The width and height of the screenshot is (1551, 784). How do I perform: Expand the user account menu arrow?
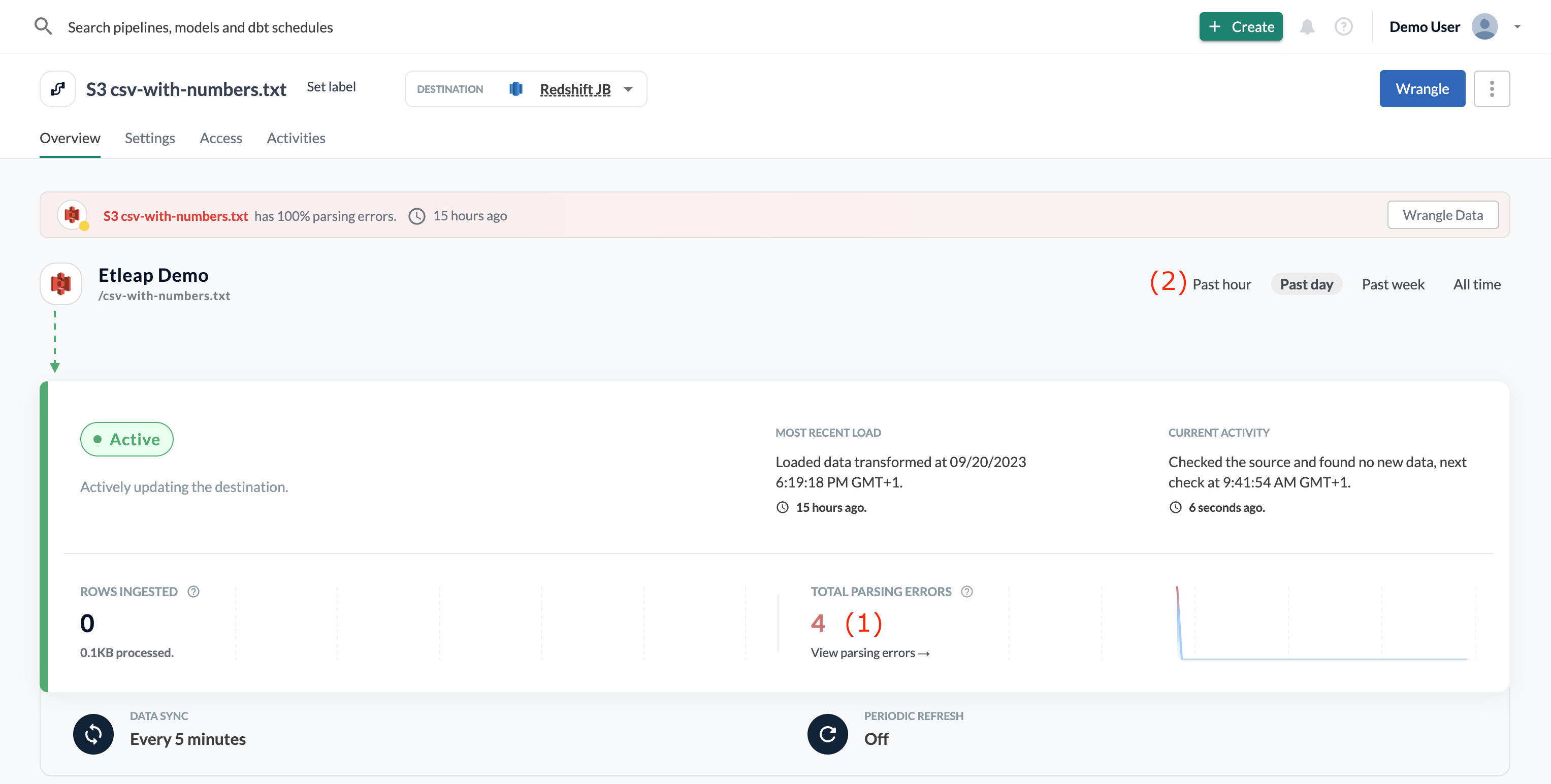1517,26
